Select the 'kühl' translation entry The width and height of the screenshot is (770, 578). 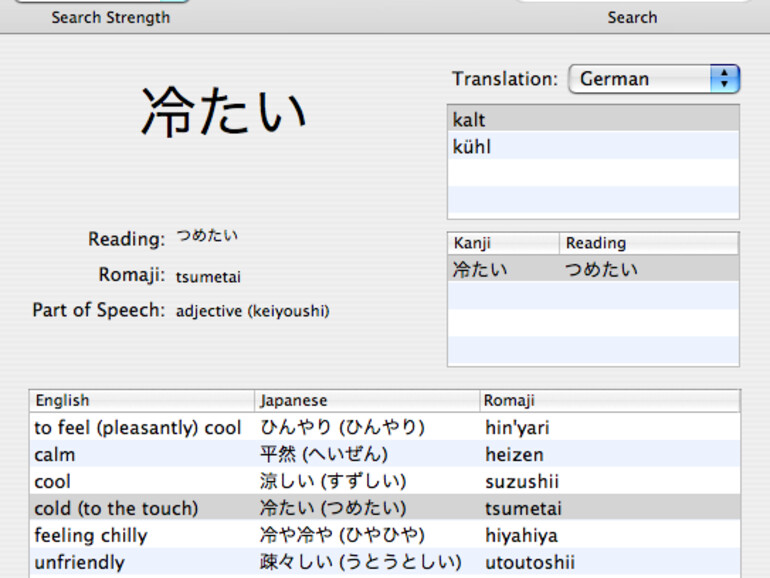(592, 147)
